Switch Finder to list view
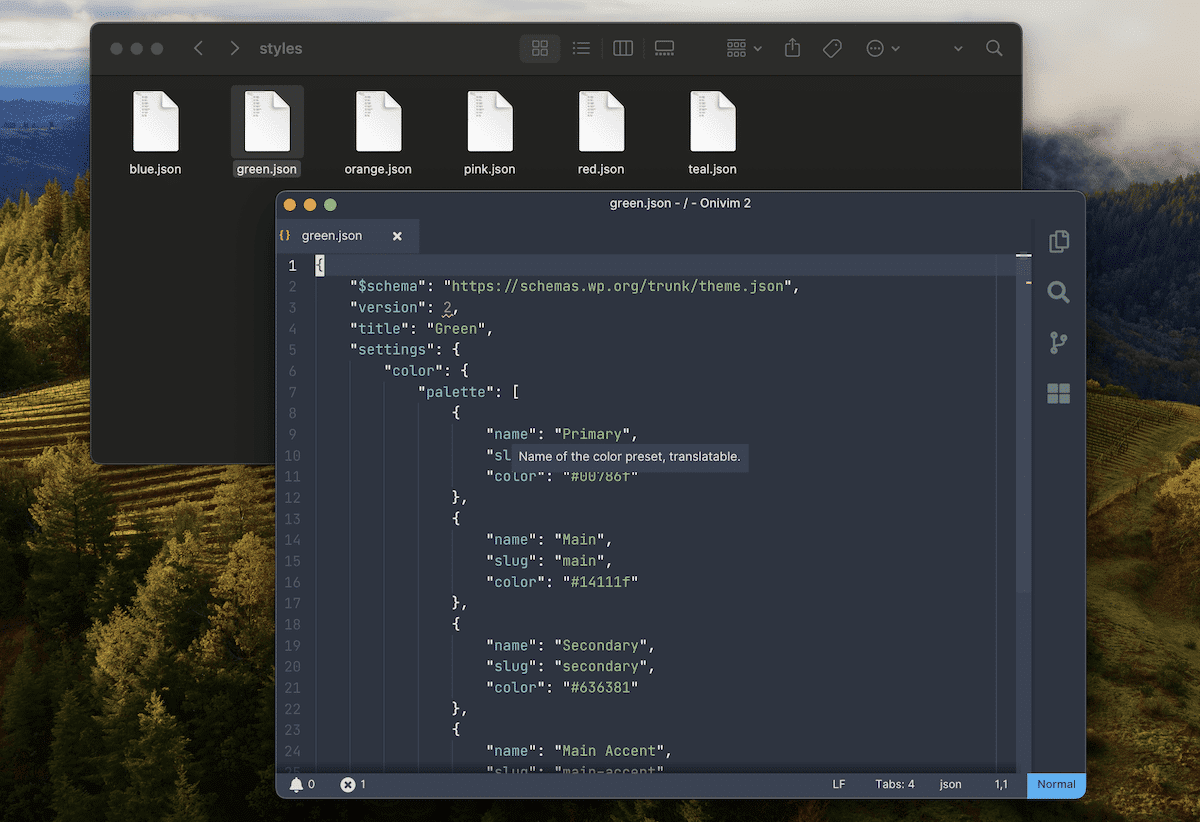The width and height of the screenshot is (1200, 822). point(581,48)
